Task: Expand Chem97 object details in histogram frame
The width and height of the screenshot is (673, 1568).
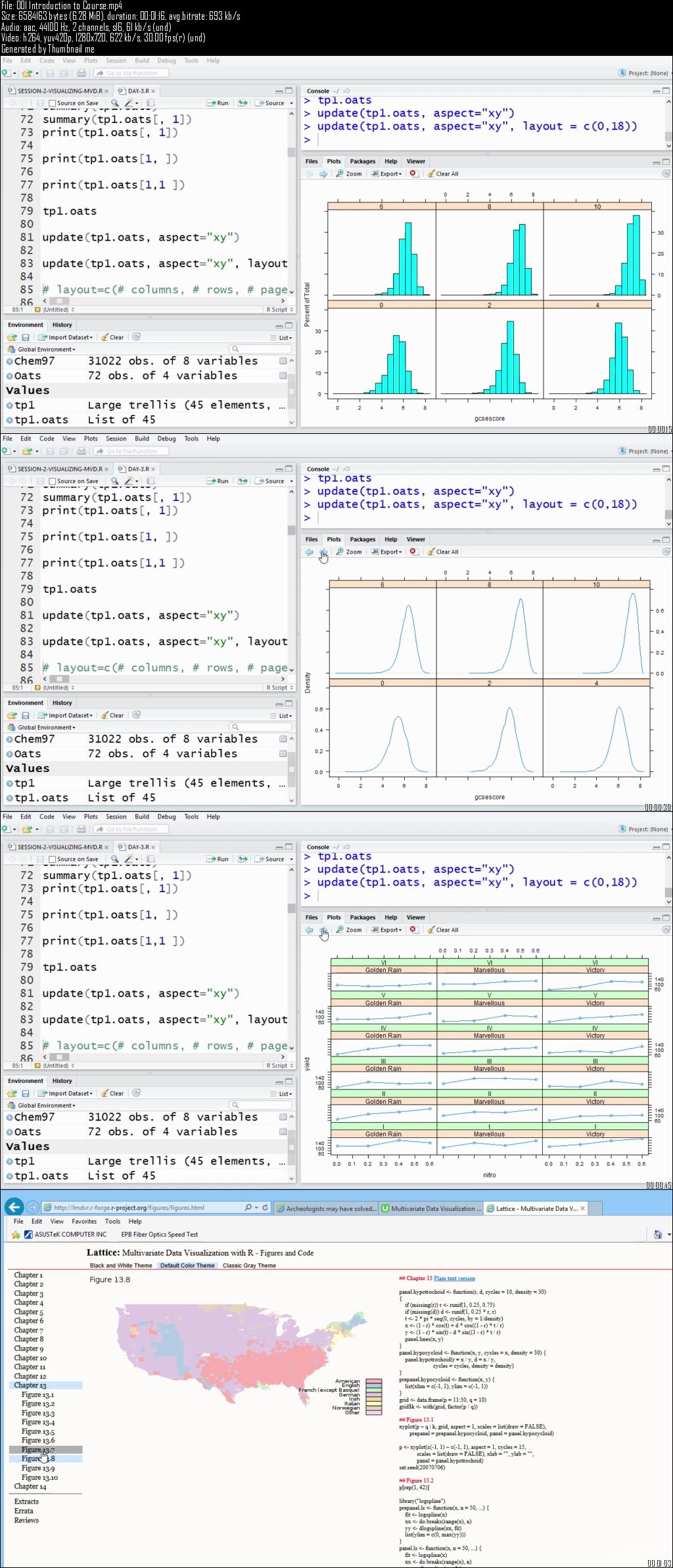Action: [9, 362]
